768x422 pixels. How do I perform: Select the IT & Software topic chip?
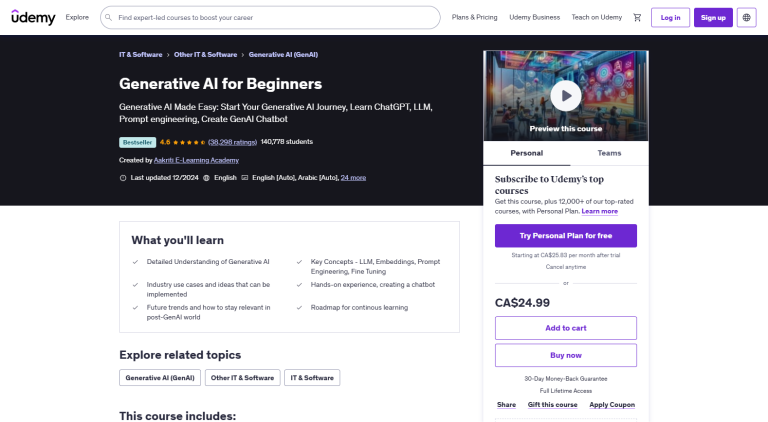[x=312, y=378]
